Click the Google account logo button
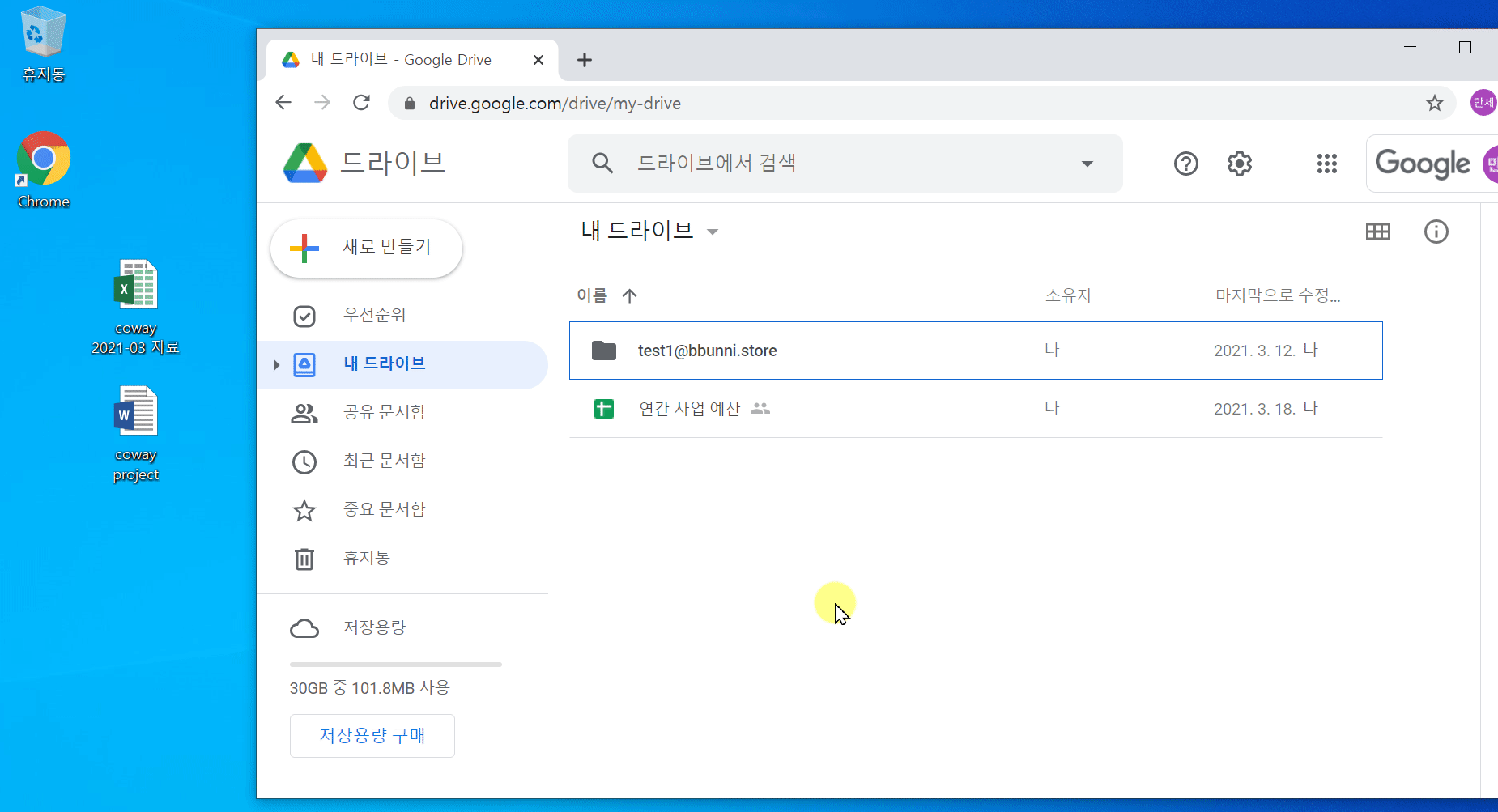The width and height of the screenshot is (1498, 812). pyautogui.click(x=1432, y=164)
